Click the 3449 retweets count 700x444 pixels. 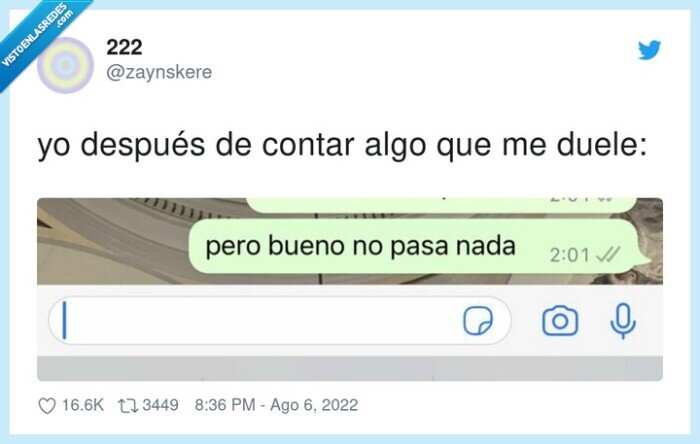point(160,405)
